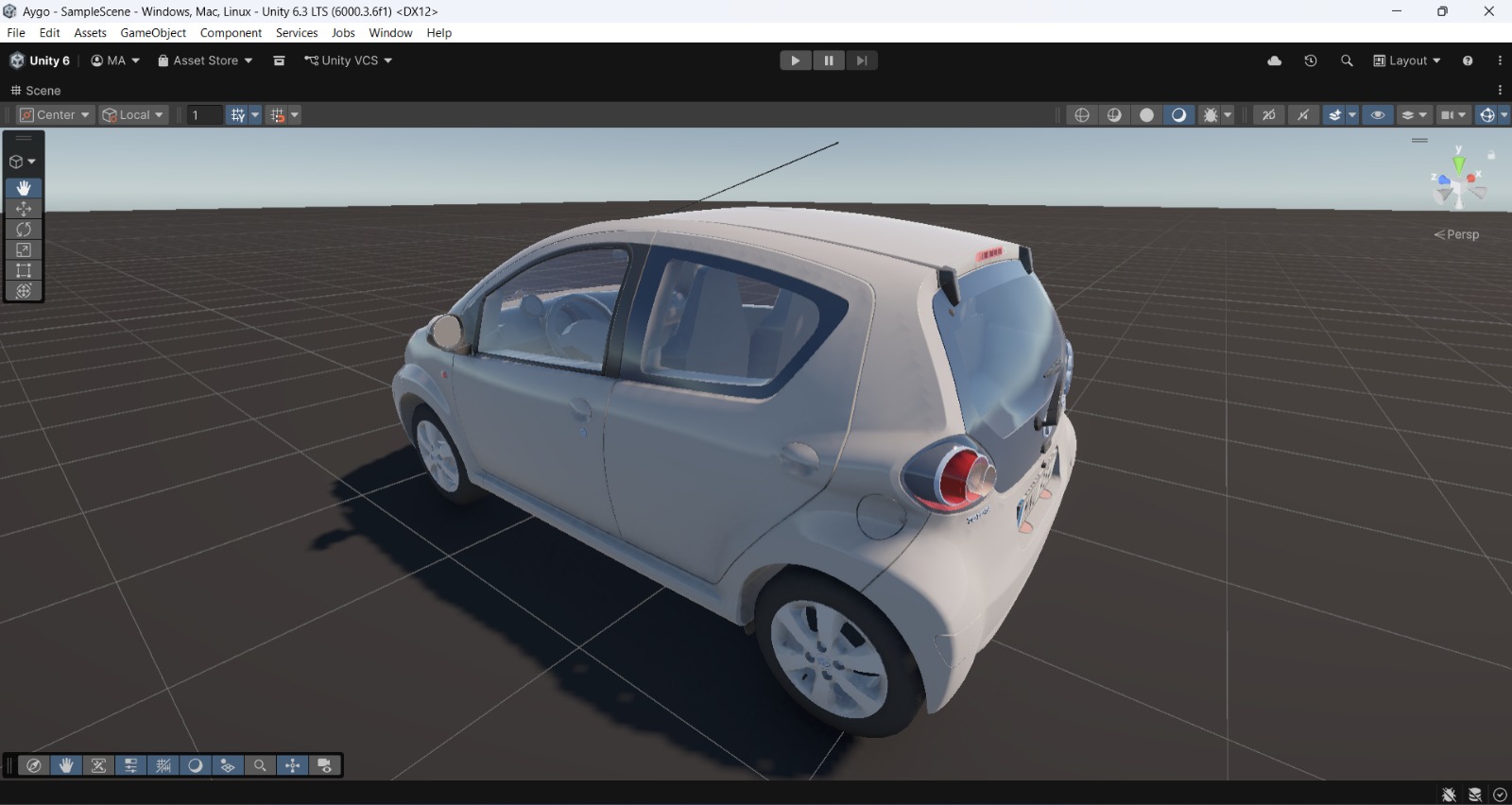Start Play mode

(x=796, y=60)
